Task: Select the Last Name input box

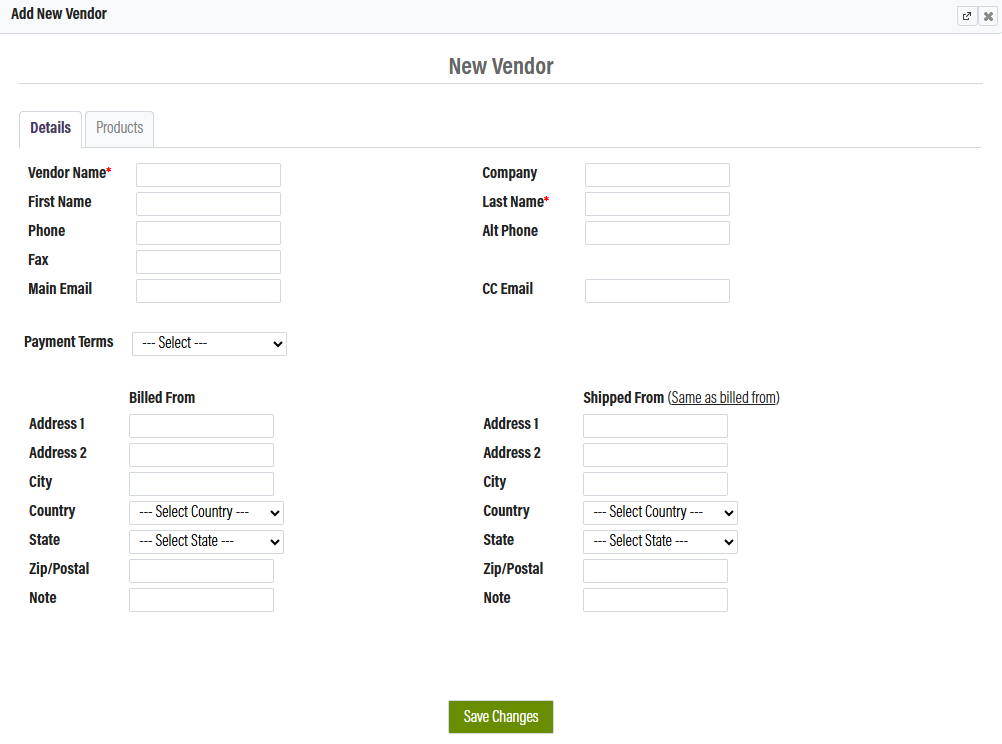Action: click(657, 204)
